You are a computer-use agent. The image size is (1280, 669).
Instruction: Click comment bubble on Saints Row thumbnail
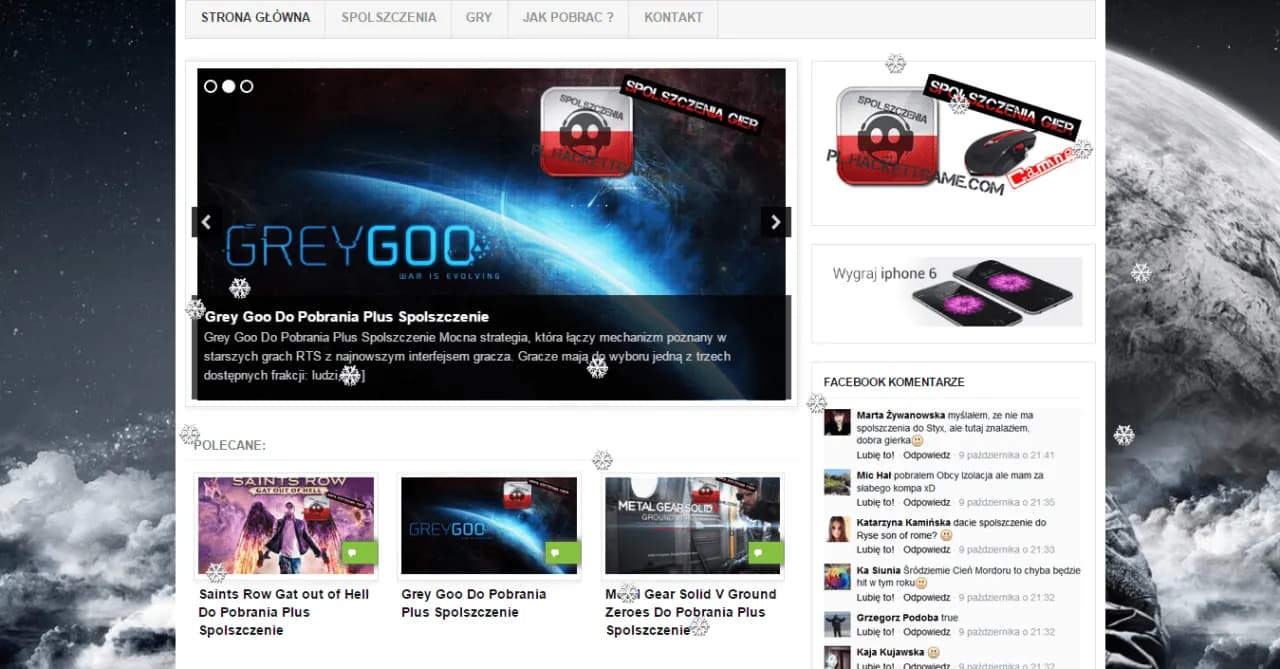click(359, 552)
